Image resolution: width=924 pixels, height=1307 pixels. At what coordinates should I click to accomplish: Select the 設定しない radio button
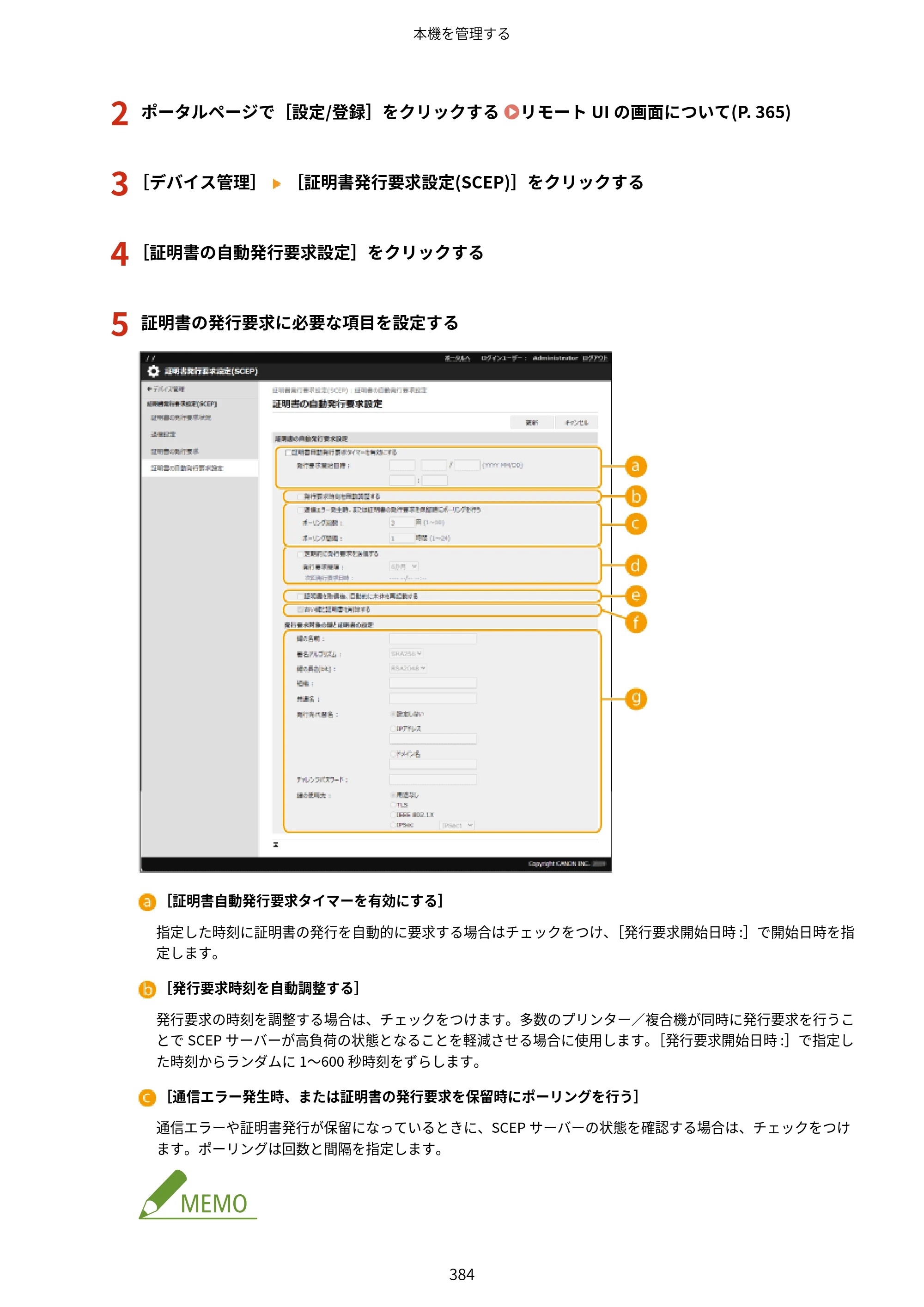393,714
